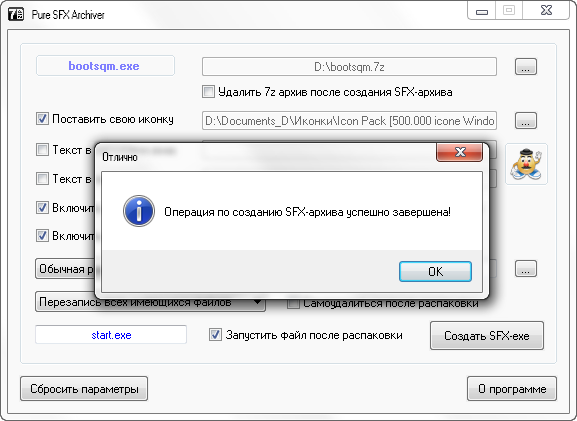Open О программе about window

[x=512, y=389]
